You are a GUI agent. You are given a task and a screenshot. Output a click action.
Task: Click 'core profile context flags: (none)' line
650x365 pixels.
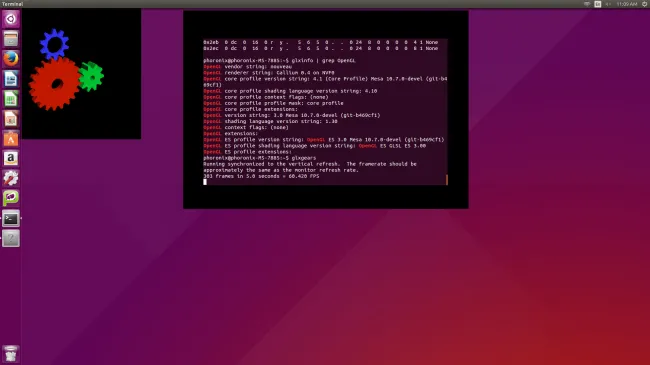[266, 97]
